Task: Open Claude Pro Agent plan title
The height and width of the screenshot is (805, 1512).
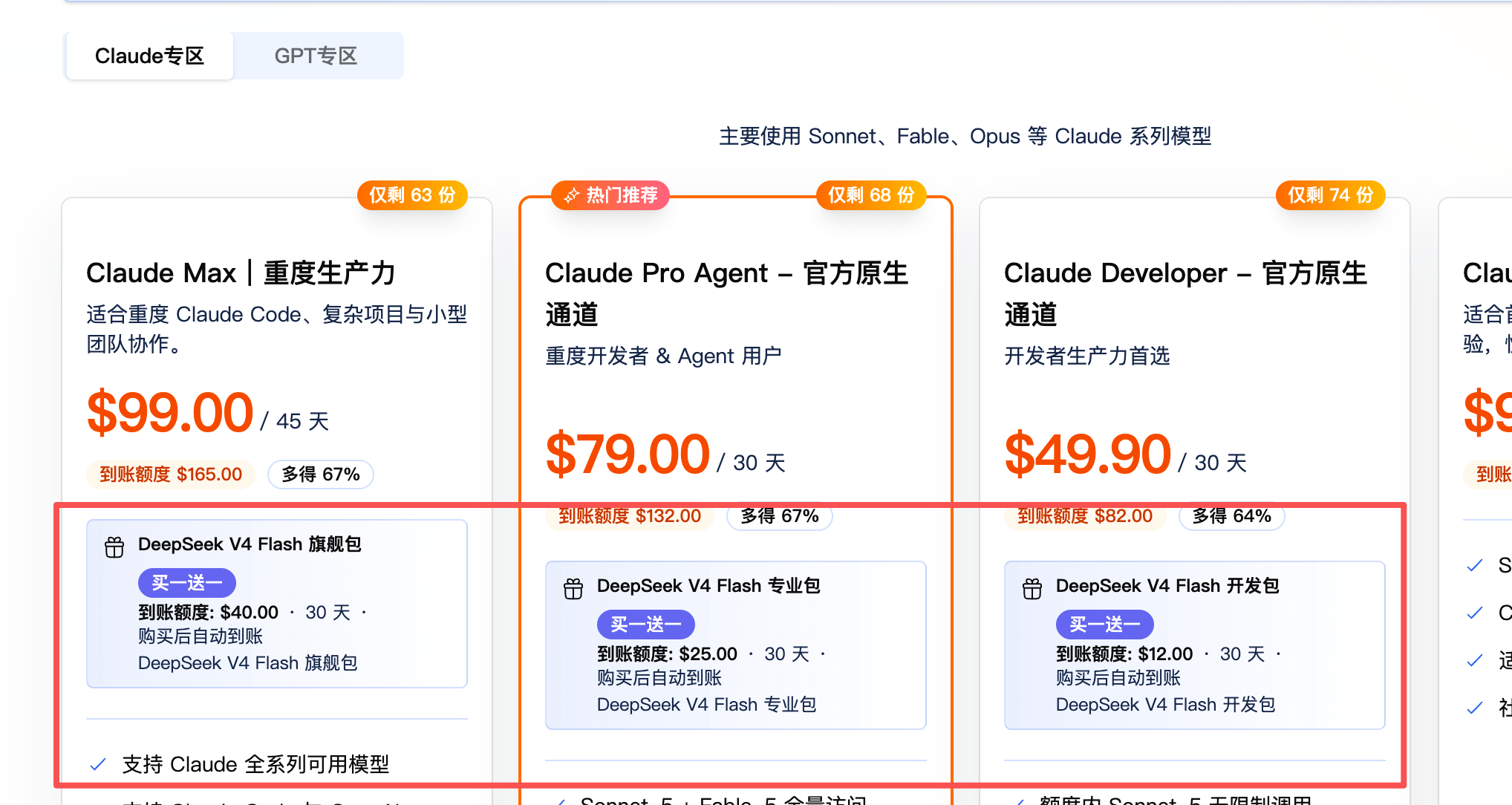Action: (727, 293)
